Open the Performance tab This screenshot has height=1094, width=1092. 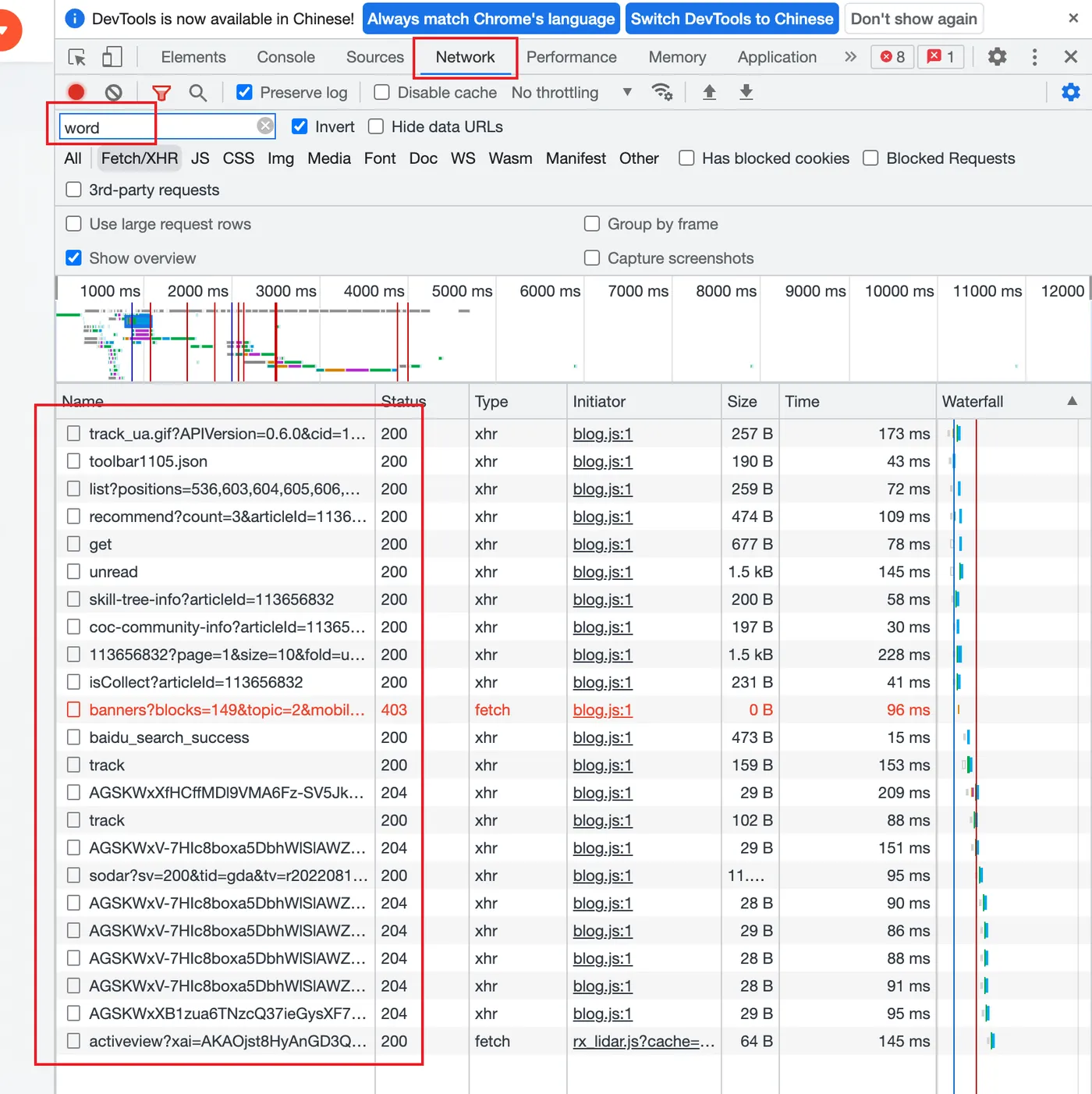[x=572, y=57]
